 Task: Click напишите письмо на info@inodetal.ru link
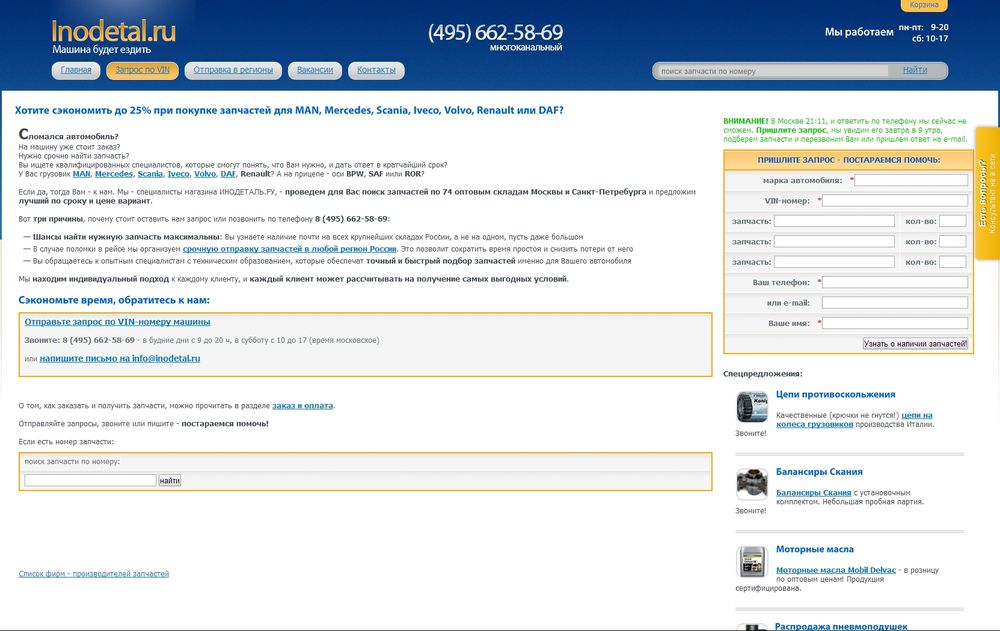[120, 359]
